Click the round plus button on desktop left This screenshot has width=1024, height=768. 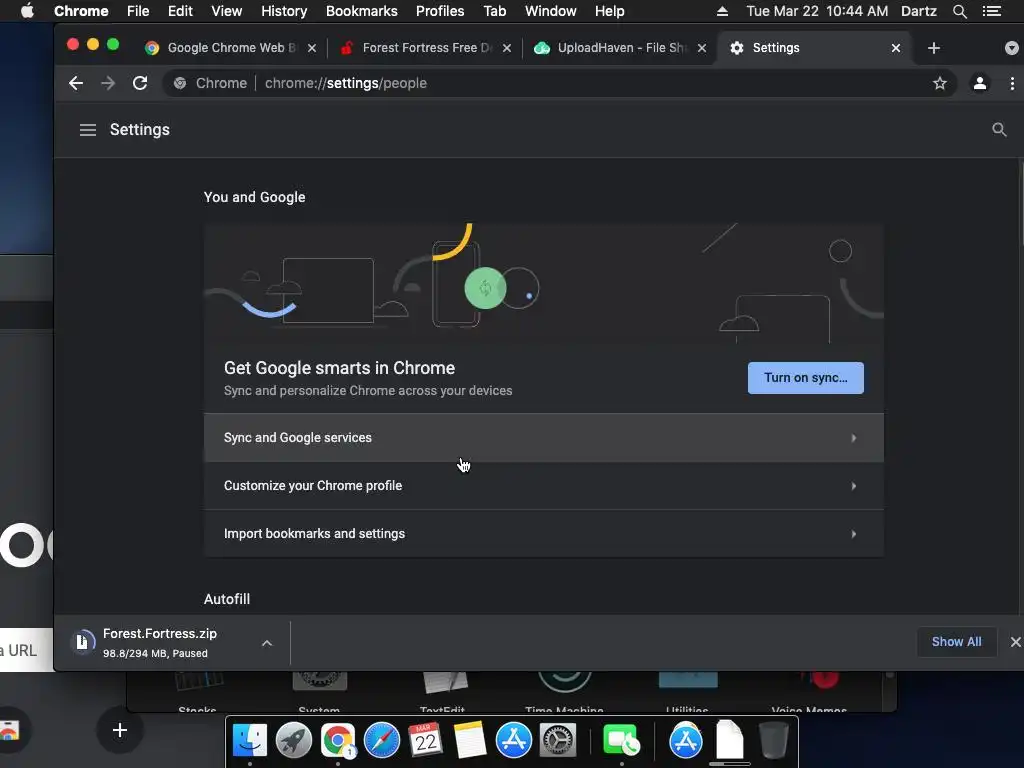click(120, 730)
